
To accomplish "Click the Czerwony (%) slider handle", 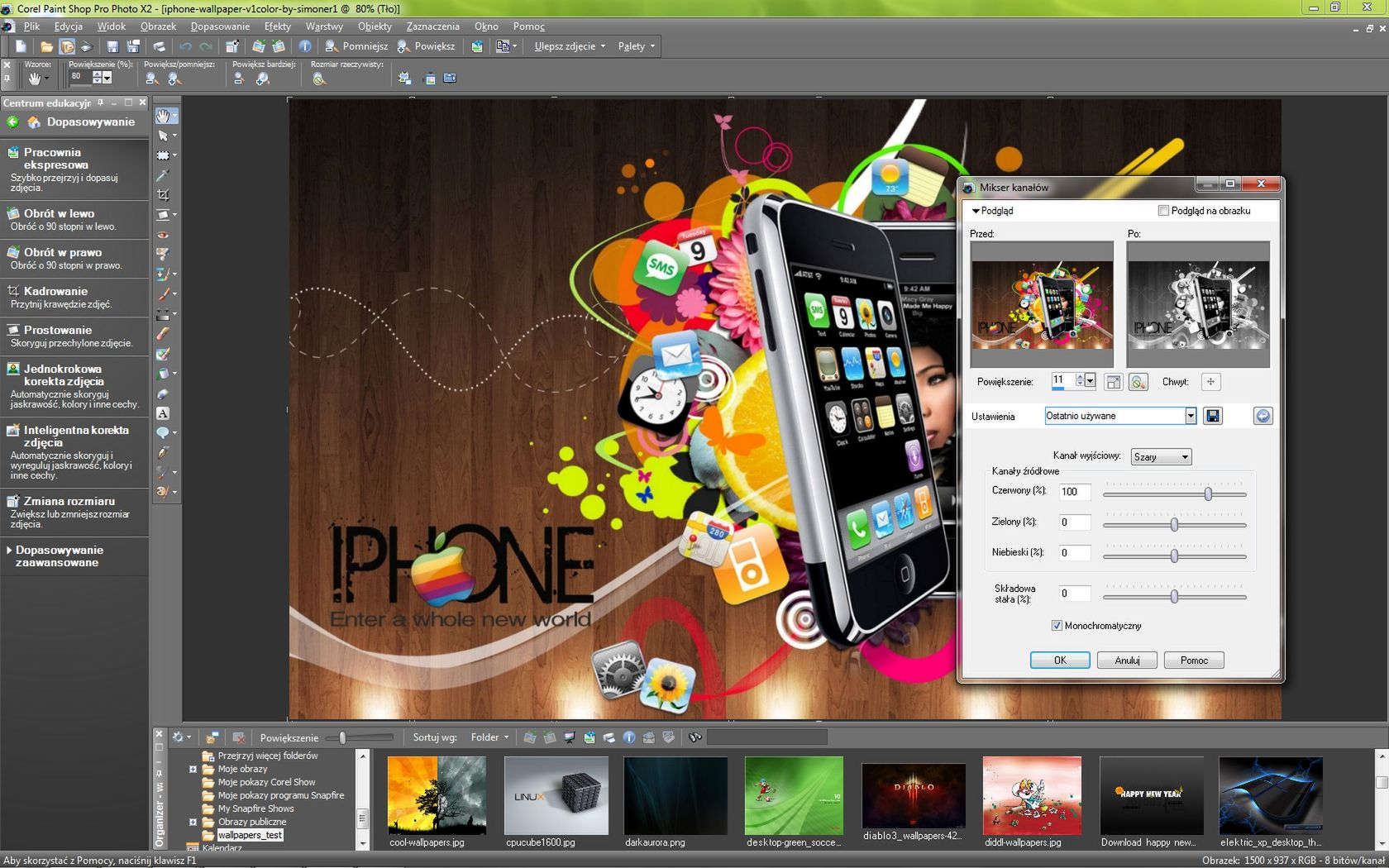I will [1208, 494].
